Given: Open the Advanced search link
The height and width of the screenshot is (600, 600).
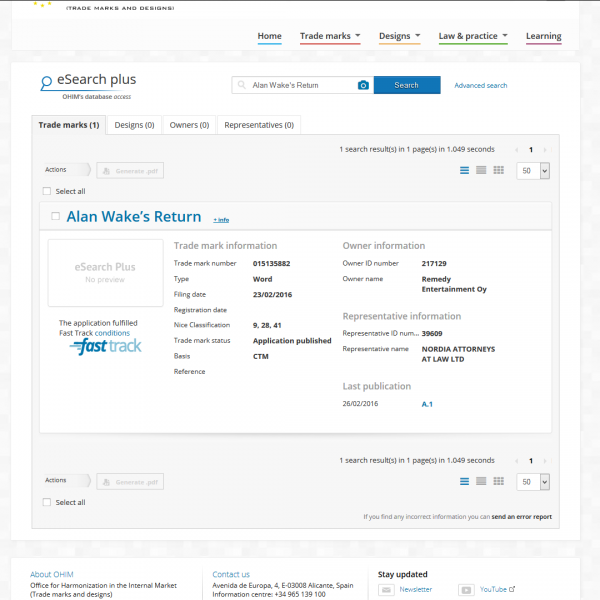Looking at the screenshot, I should tap(480, 86).
